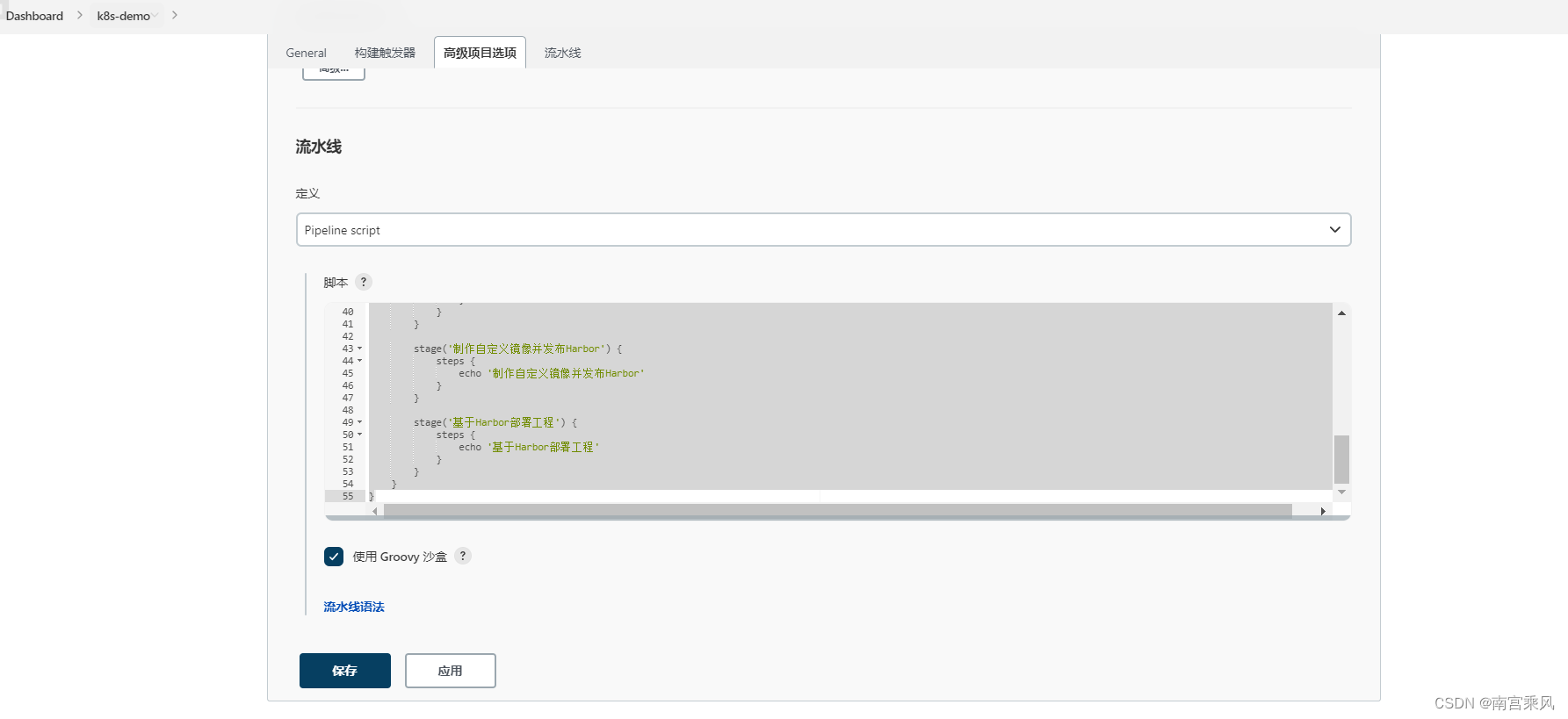This screenshot has width=1568, height=719.
Task: Switch to the 构建触发器 tab
Action: [x=385, y=53]
